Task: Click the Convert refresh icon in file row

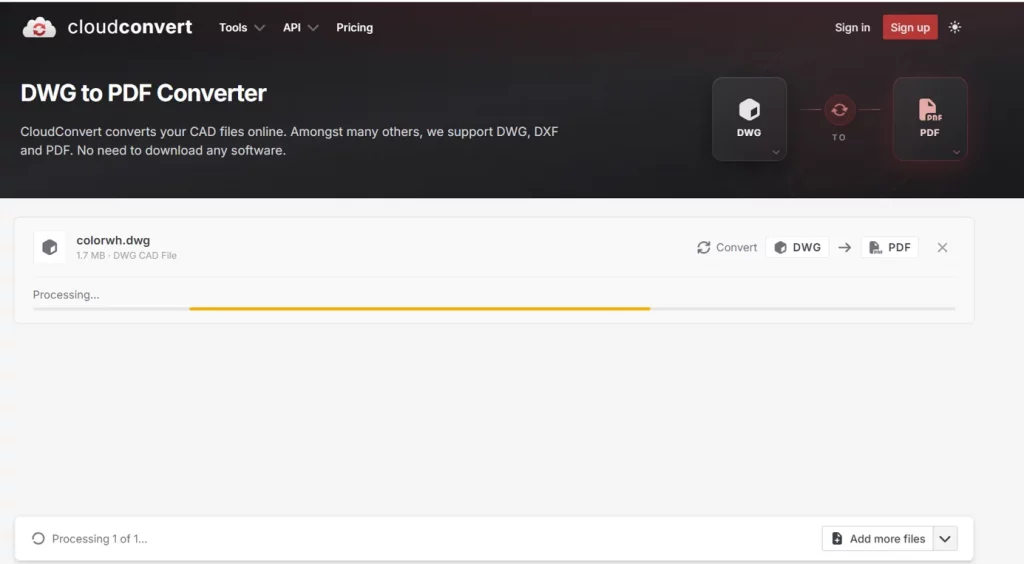Action: 703,247
